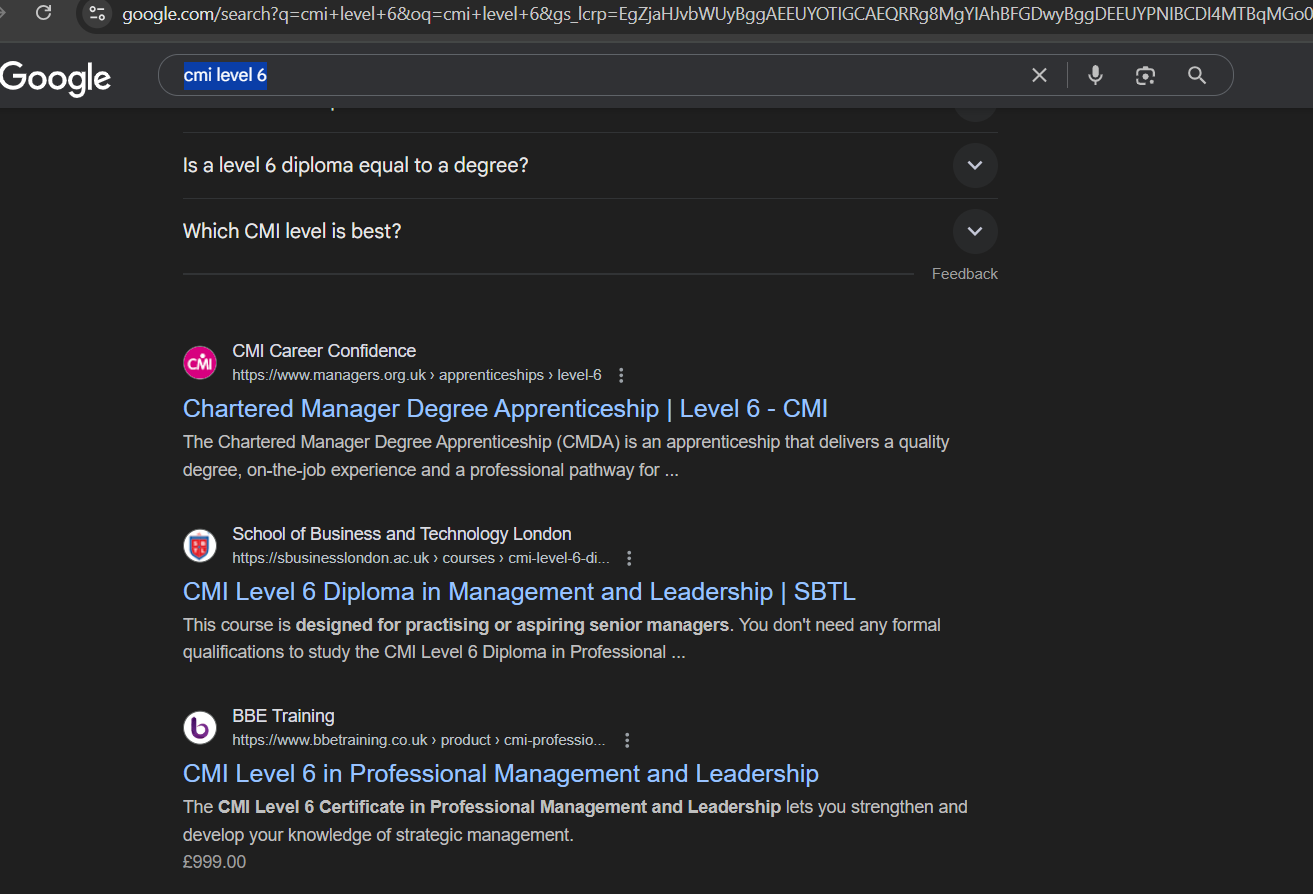Open CMI Level 6 Diploma SBTL link

[x=519, y=592]
